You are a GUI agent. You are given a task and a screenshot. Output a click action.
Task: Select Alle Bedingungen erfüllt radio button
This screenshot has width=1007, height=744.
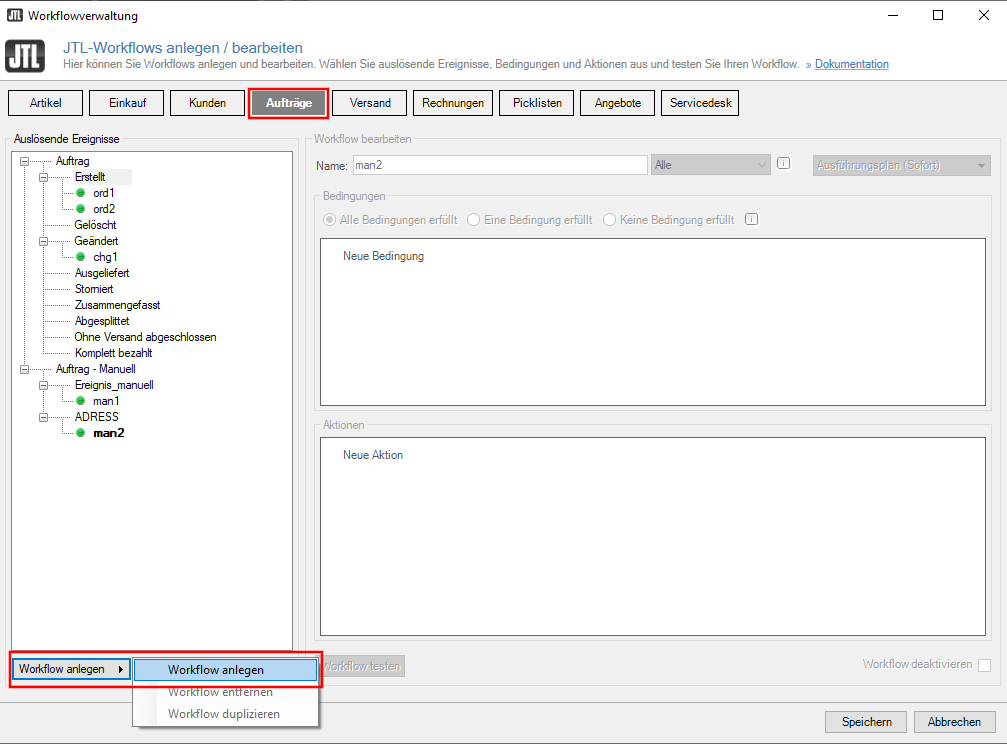click(329, 220)
